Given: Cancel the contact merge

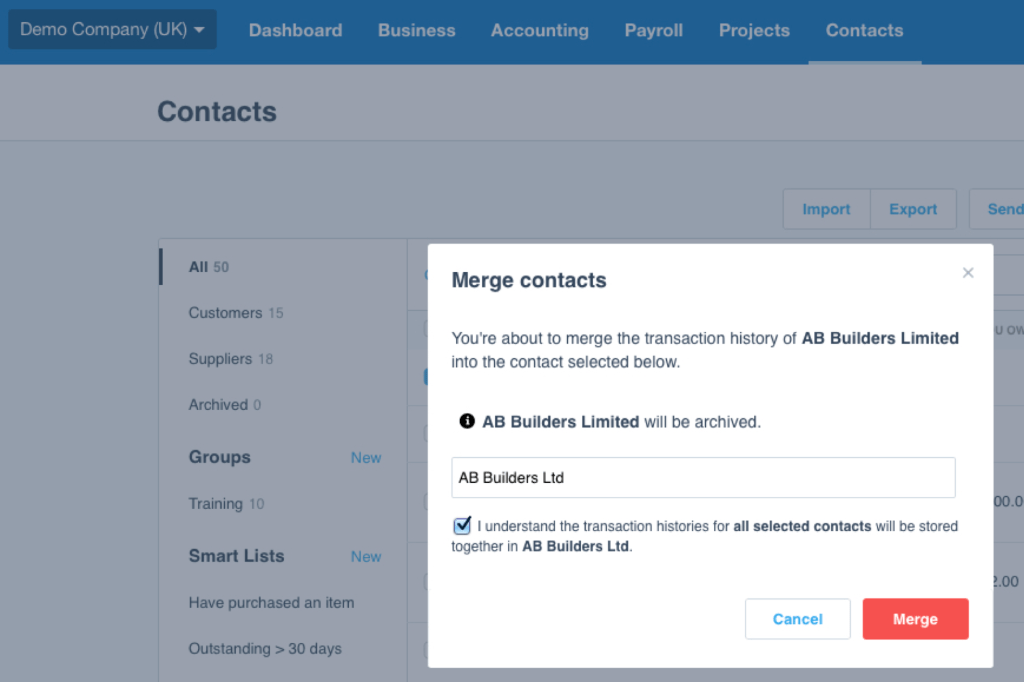Looking at the screenshot, I should [x=797, y=619].
